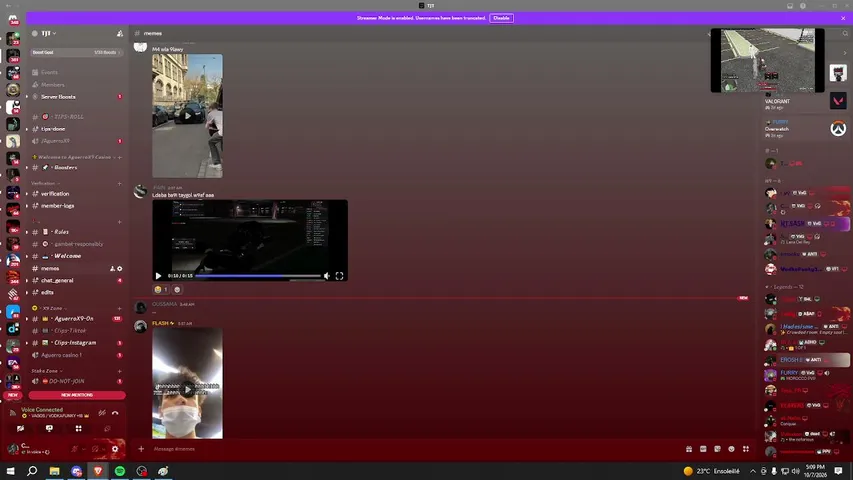Open the Boost Goal progress bar
Screen dimensions: 853x480
click(76, 52)
